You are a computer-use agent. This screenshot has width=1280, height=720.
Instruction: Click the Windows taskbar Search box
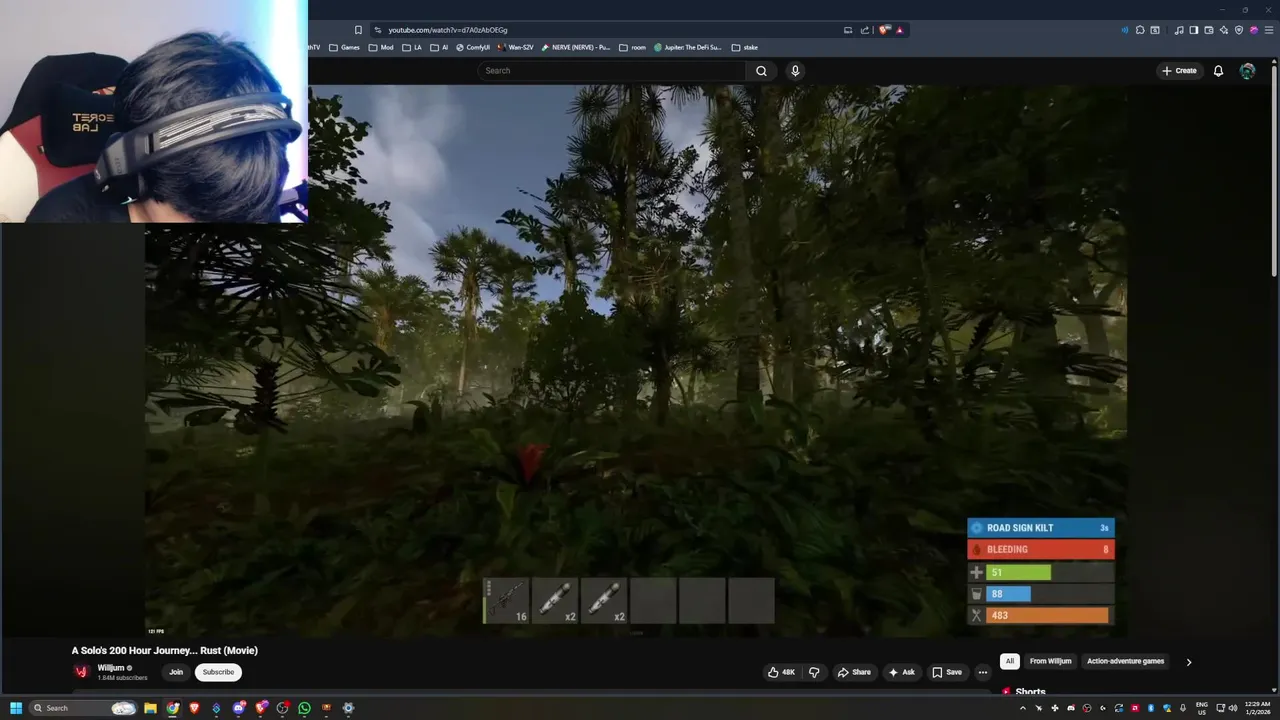[82, 708]
